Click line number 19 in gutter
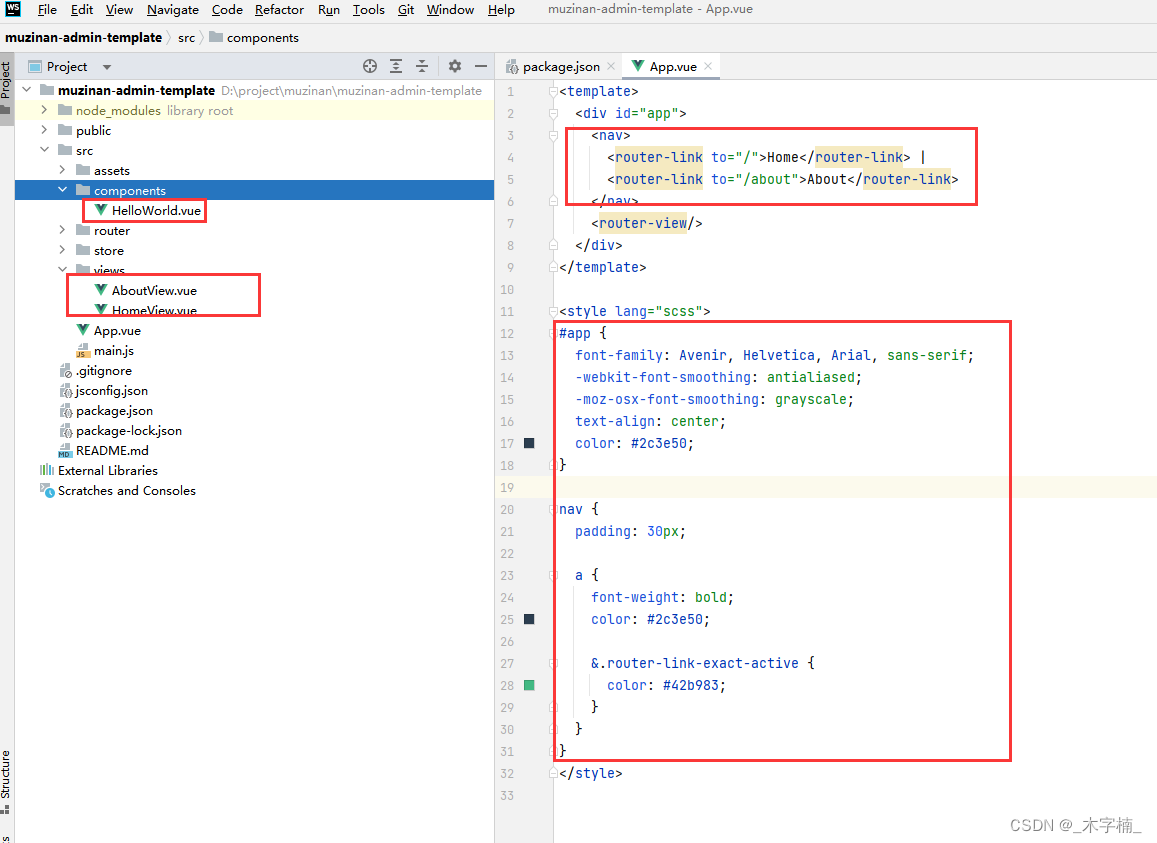This screenshot has width=1157, height=843. point(507,487)
